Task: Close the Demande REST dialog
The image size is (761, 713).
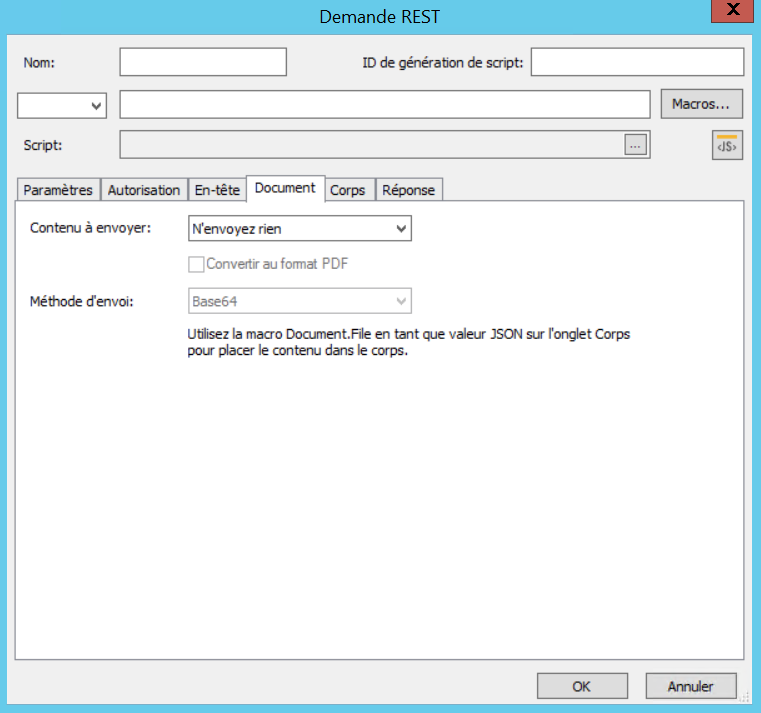Action: [x=733, y=10]
